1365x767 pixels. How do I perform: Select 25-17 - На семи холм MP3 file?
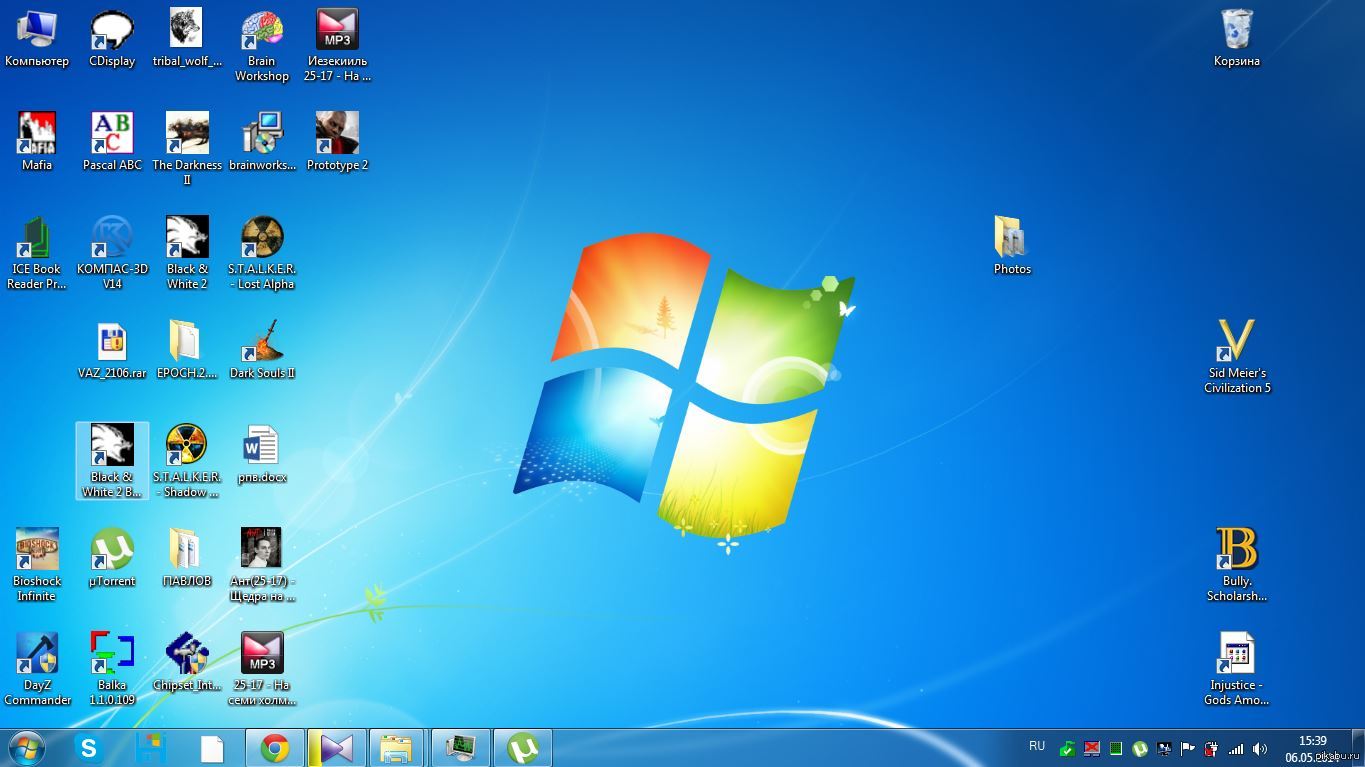pos(262,670)
